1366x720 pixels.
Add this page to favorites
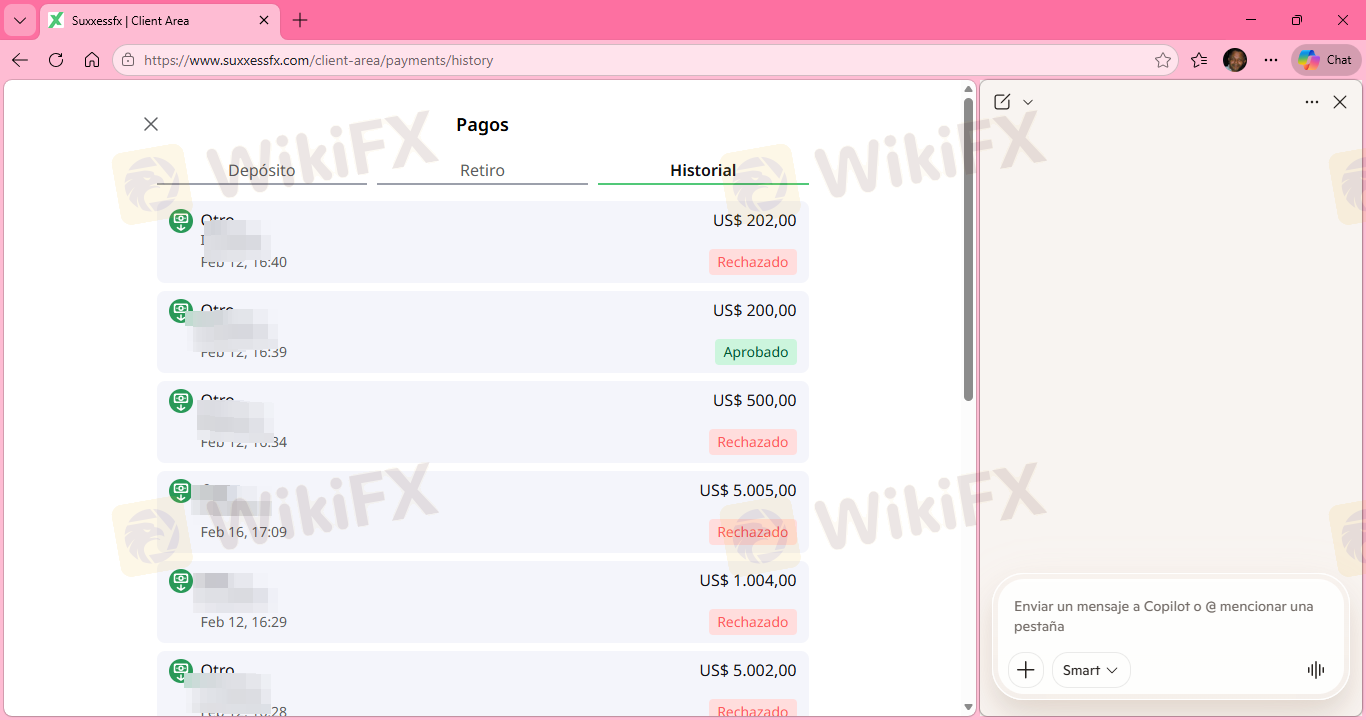coord(1163,60)
